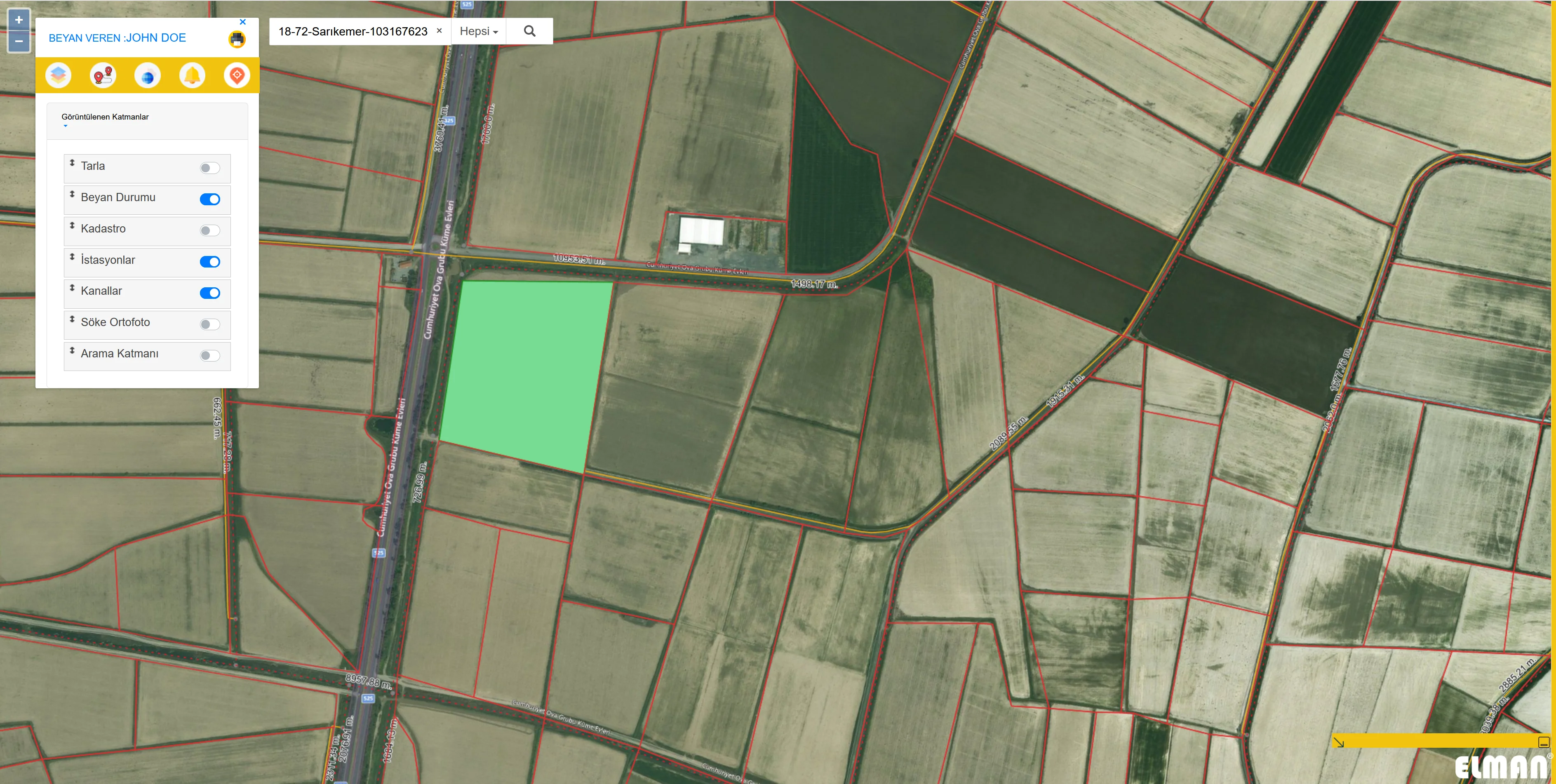Zoom out the map with minus
Screen dimensions: 1556x784
click(x=19, y=41)
